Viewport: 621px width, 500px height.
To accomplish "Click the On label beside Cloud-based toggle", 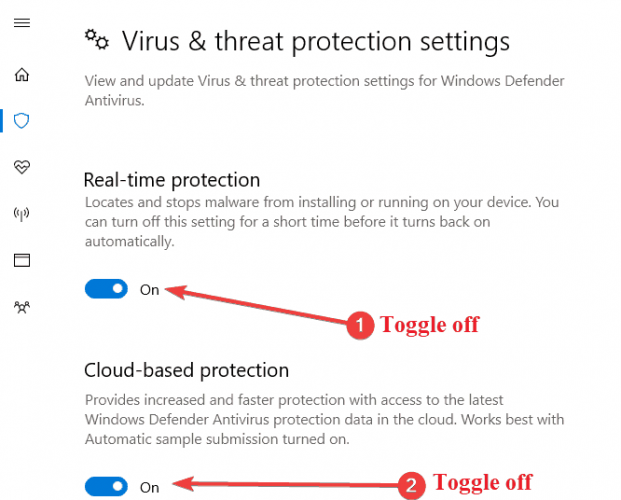I will tap(149, 487).
